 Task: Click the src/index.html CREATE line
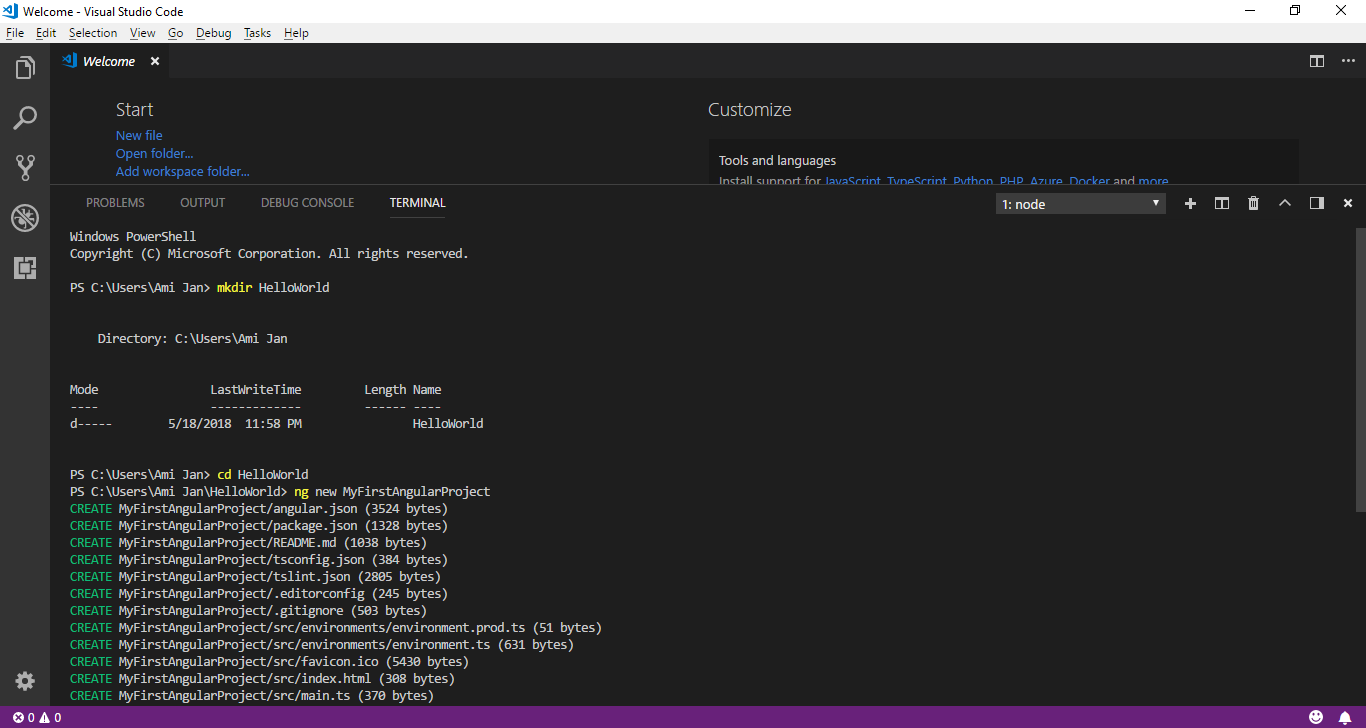click(x=262, y=679)
